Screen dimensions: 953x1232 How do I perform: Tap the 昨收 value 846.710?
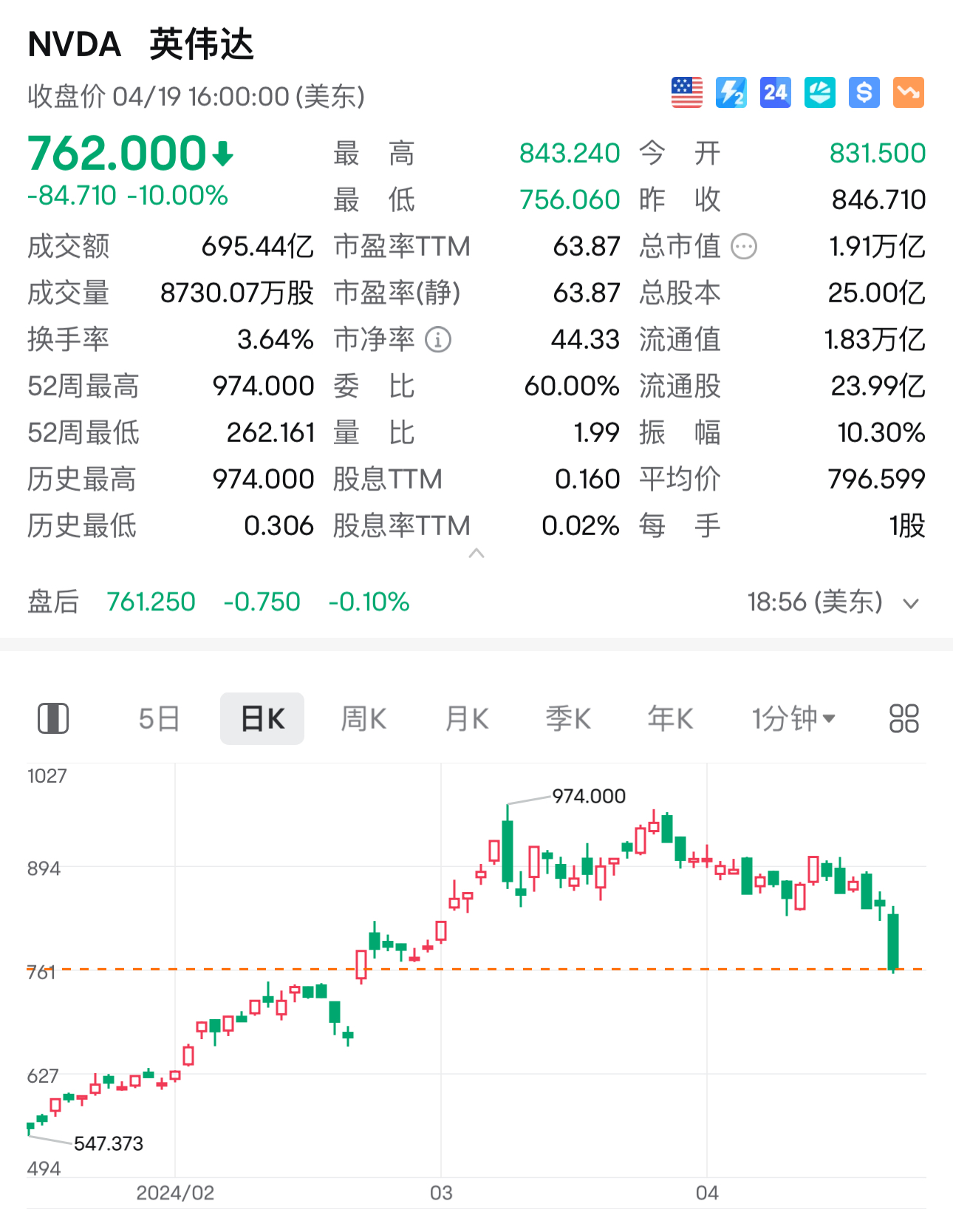click(879, 200)
